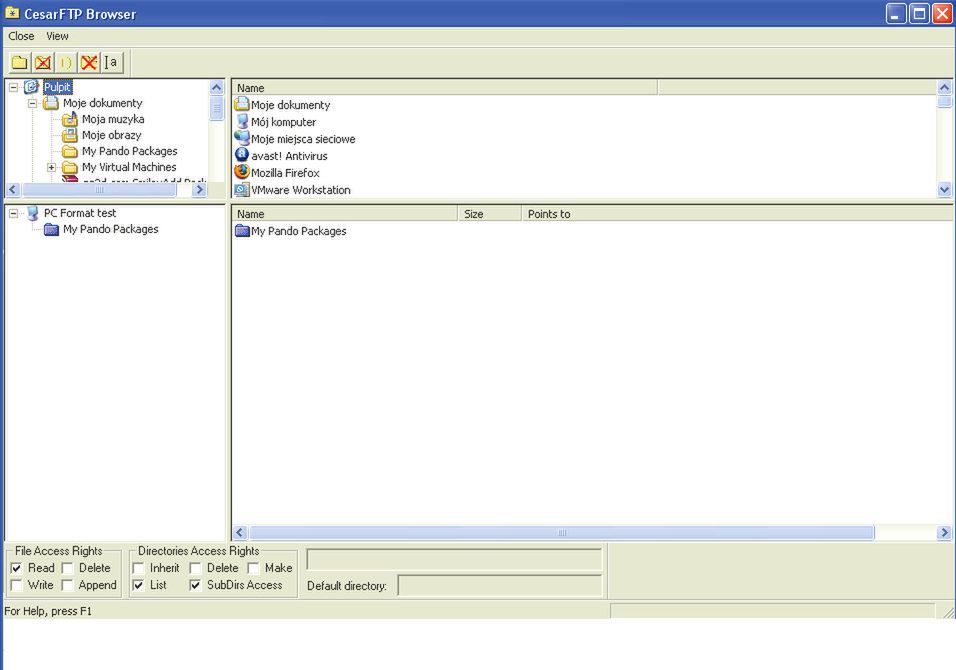Untick the SubDirs Access checkbox

coord(195,585)
